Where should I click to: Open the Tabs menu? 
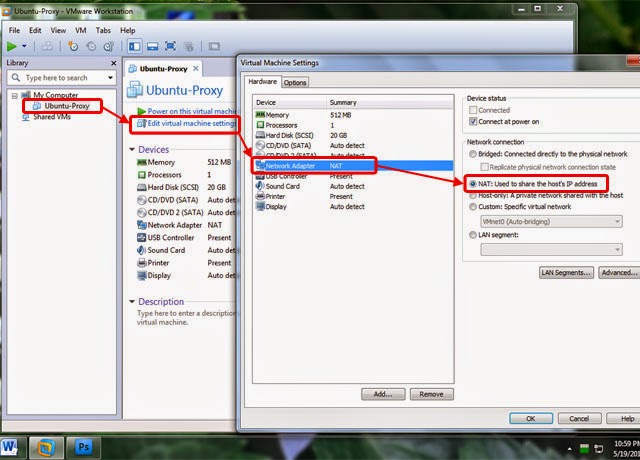pos(103,30)
